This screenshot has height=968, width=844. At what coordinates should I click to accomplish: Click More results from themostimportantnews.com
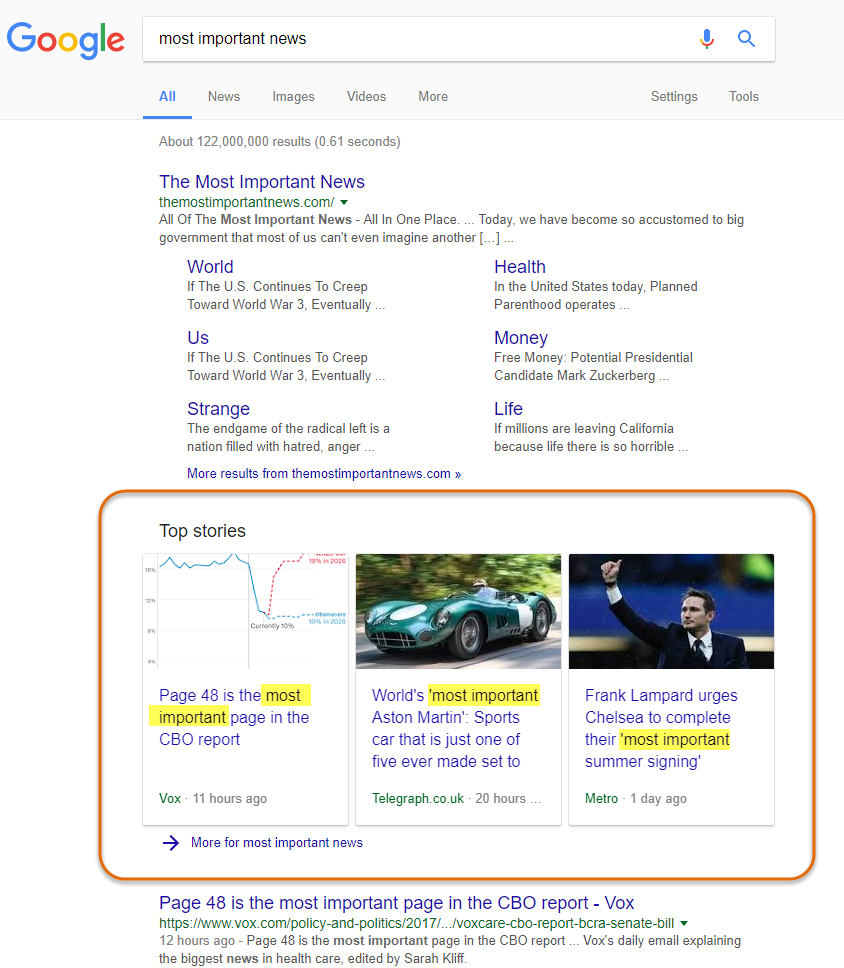click(x=324, y=474)
